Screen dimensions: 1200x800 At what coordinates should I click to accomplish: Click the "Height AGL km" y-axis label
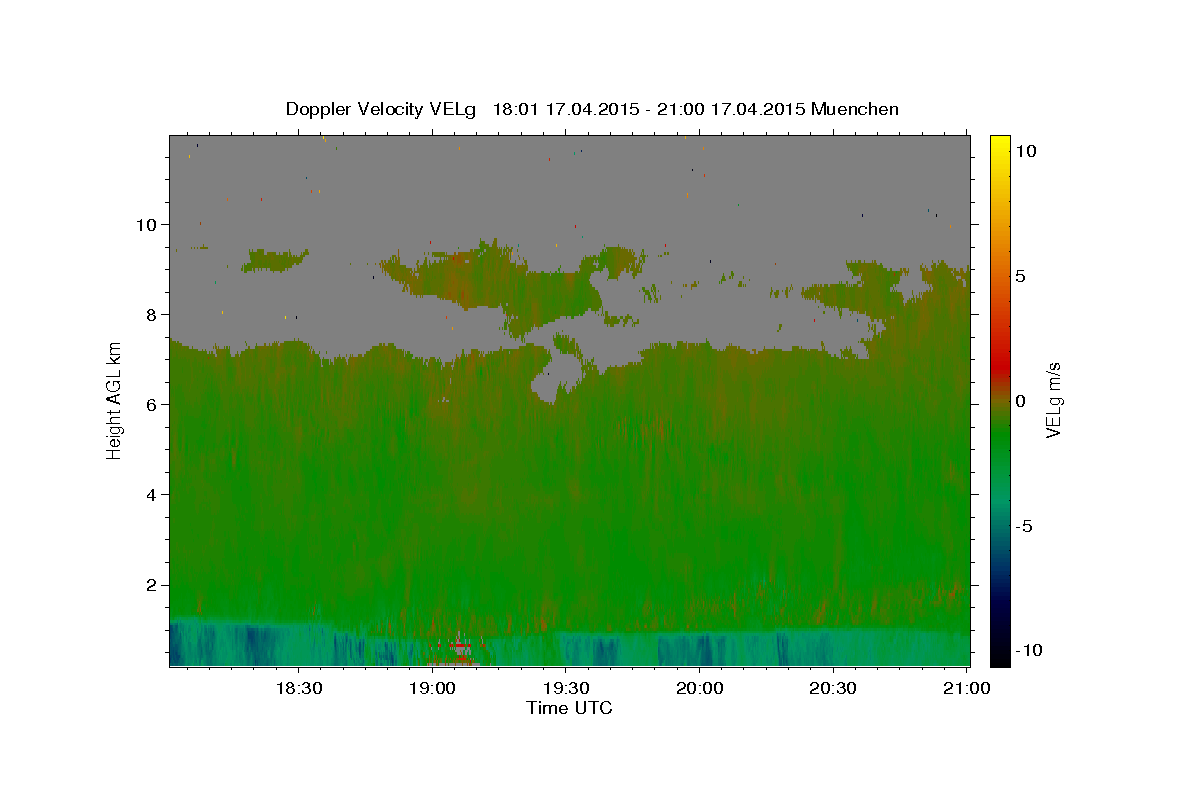pyautogui.click(x=115, y=399)
